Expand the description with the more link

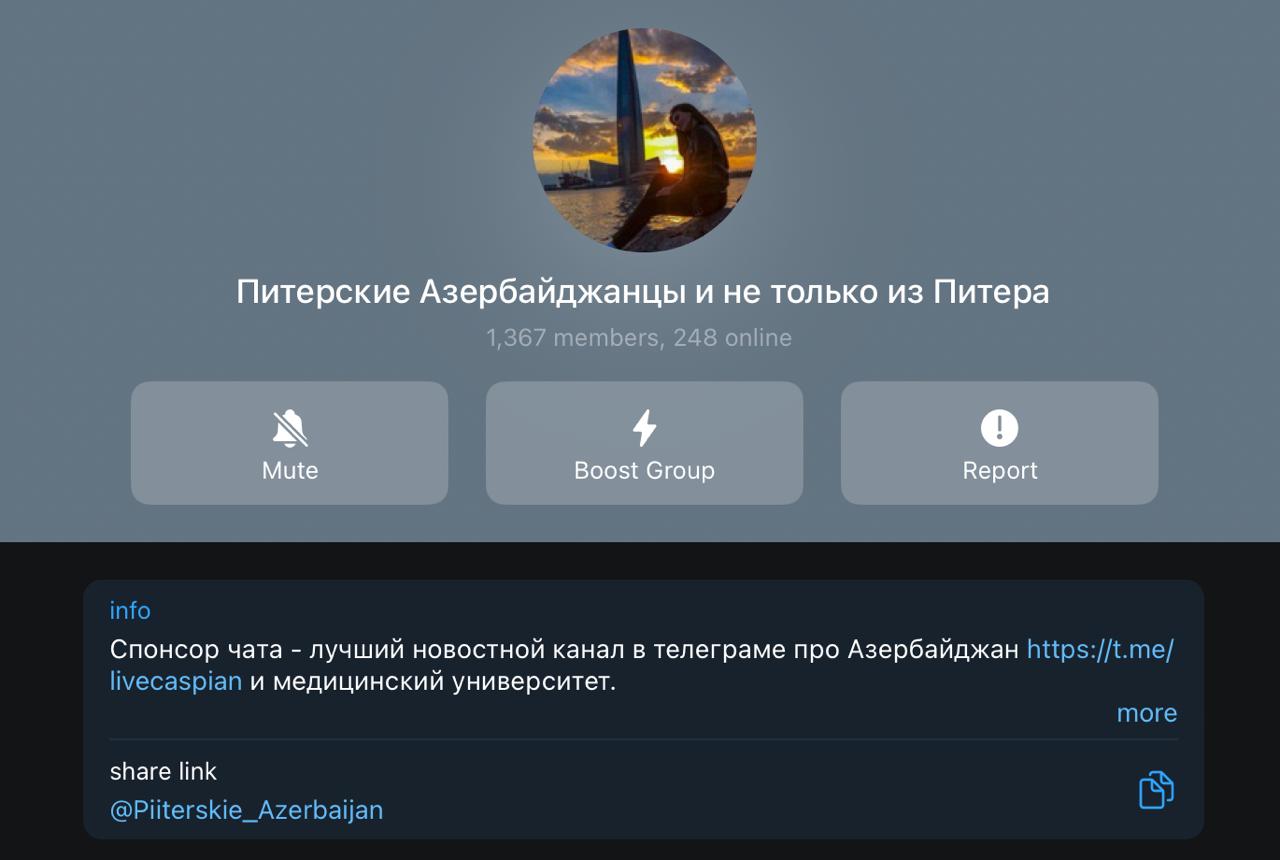click(1147, 713)
